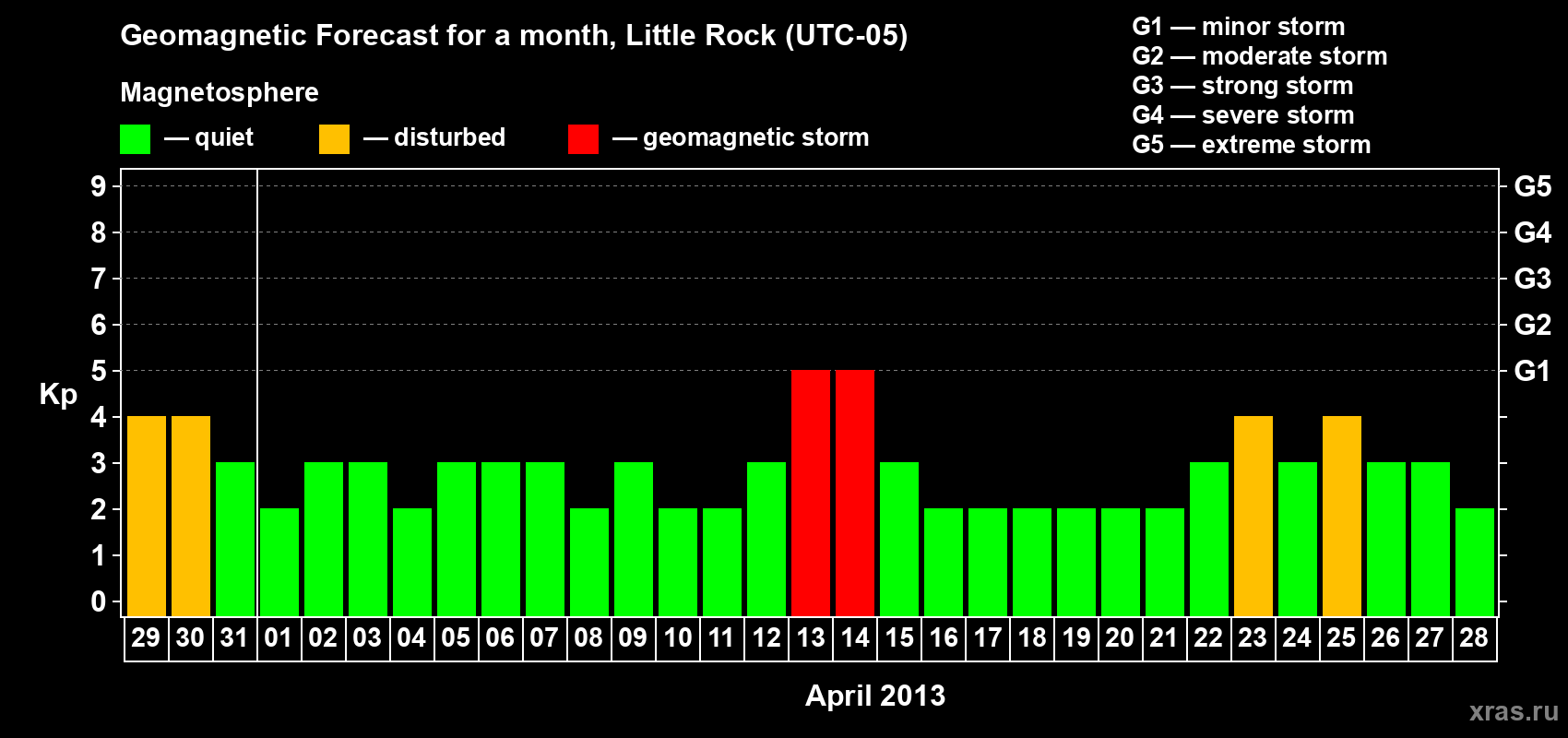This screenshot has width=1568, height=738.
Task: Click the April 2013 axis title
Action: pyautogui.click(x=875, y=695)
